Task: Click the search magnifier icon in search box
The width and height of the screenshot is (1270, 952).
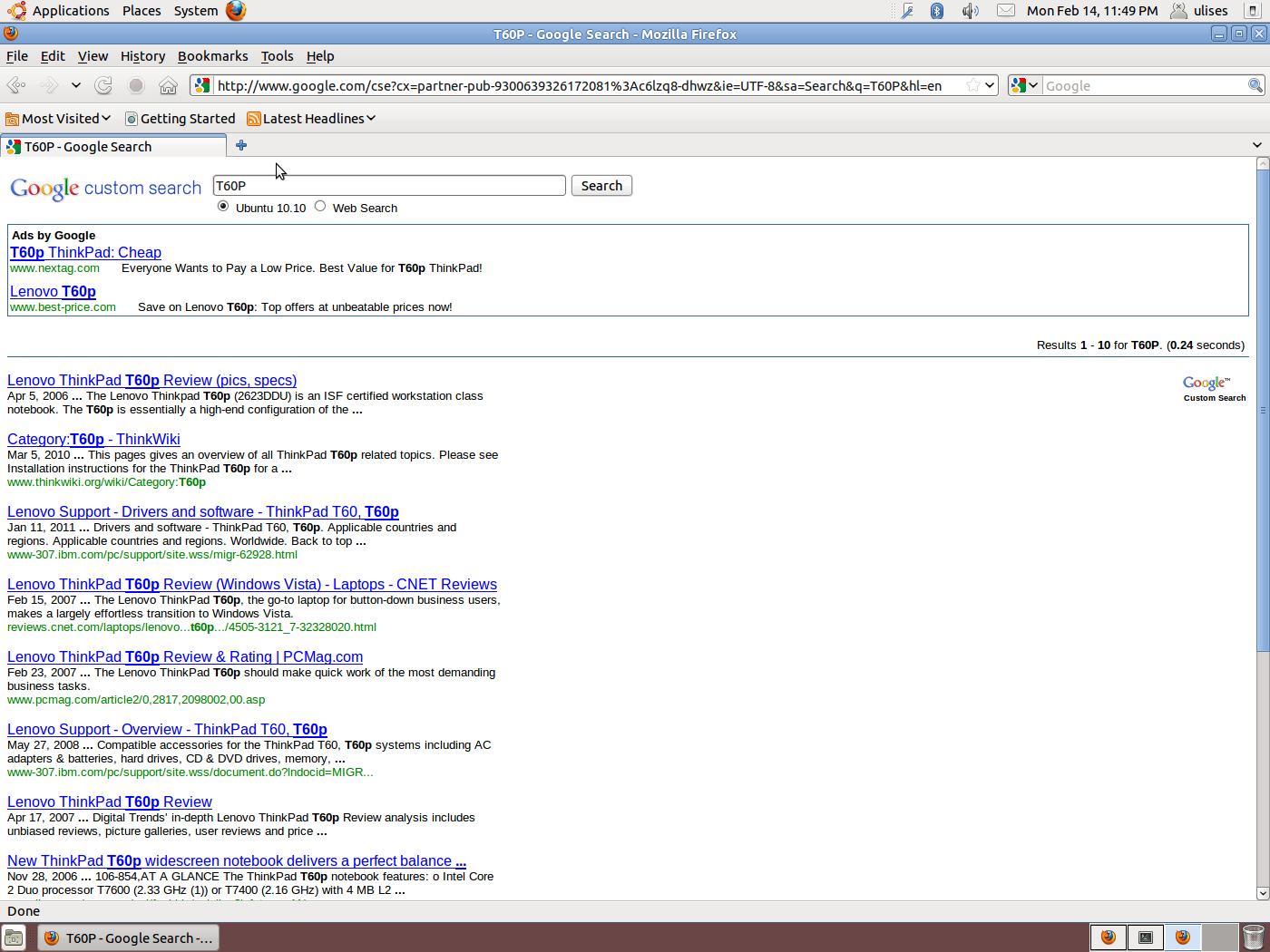Action: [x=1255, y=85]
